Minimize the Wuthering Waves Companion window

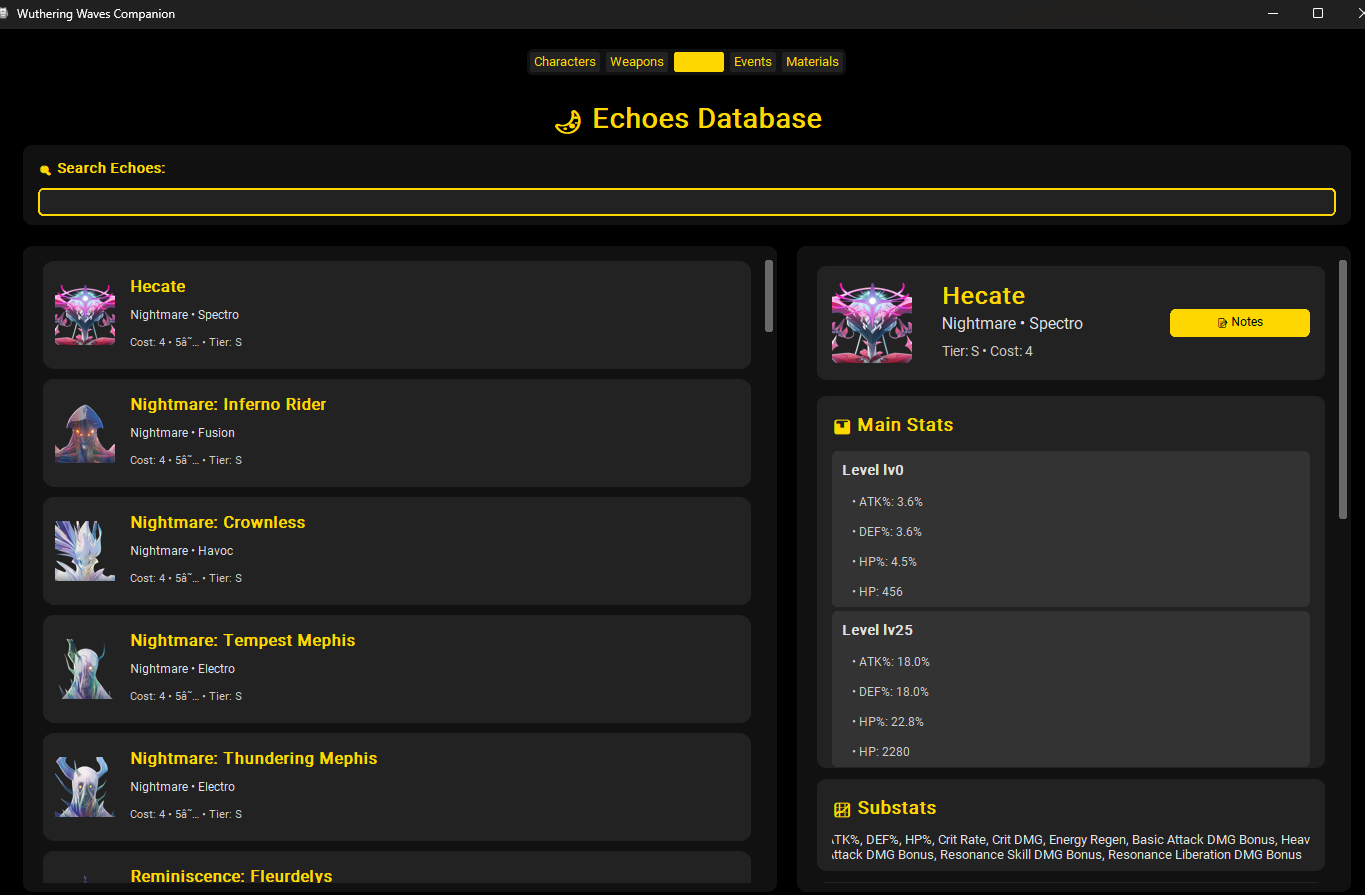(x=1273, y=13)
